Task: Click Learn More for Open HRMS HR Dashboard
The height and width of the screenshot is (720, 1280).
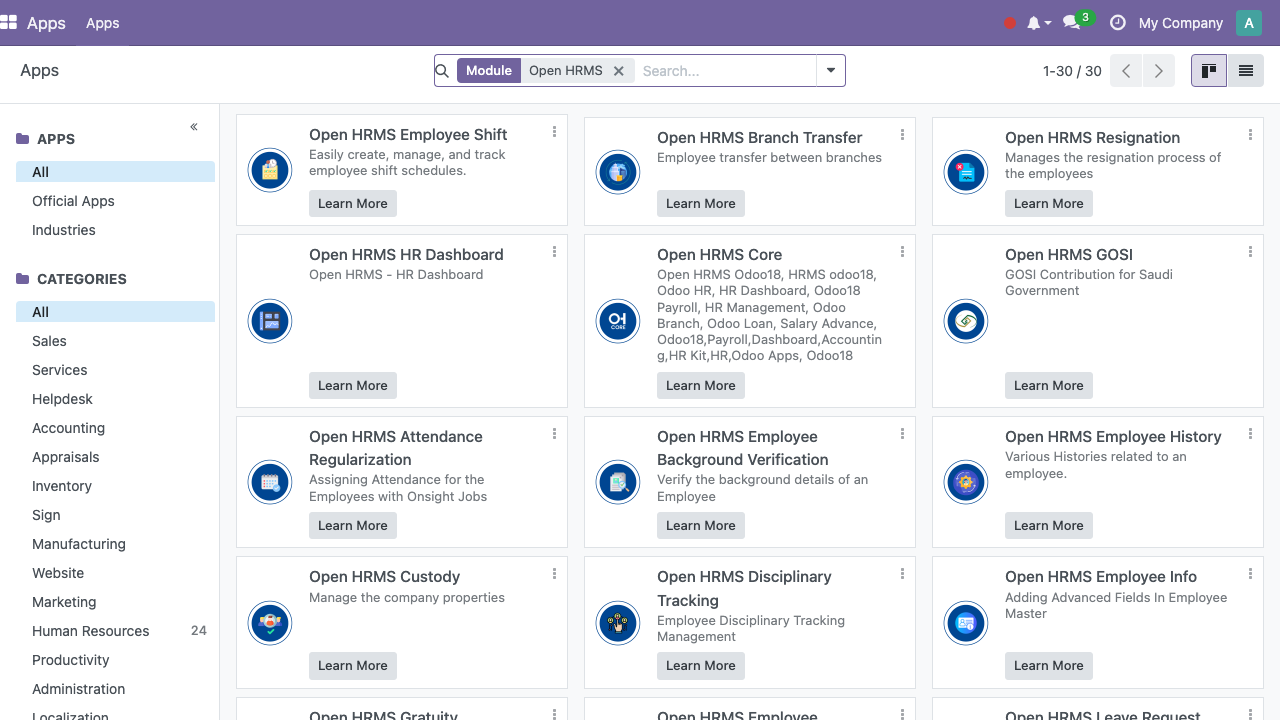Action: point(353,385)
